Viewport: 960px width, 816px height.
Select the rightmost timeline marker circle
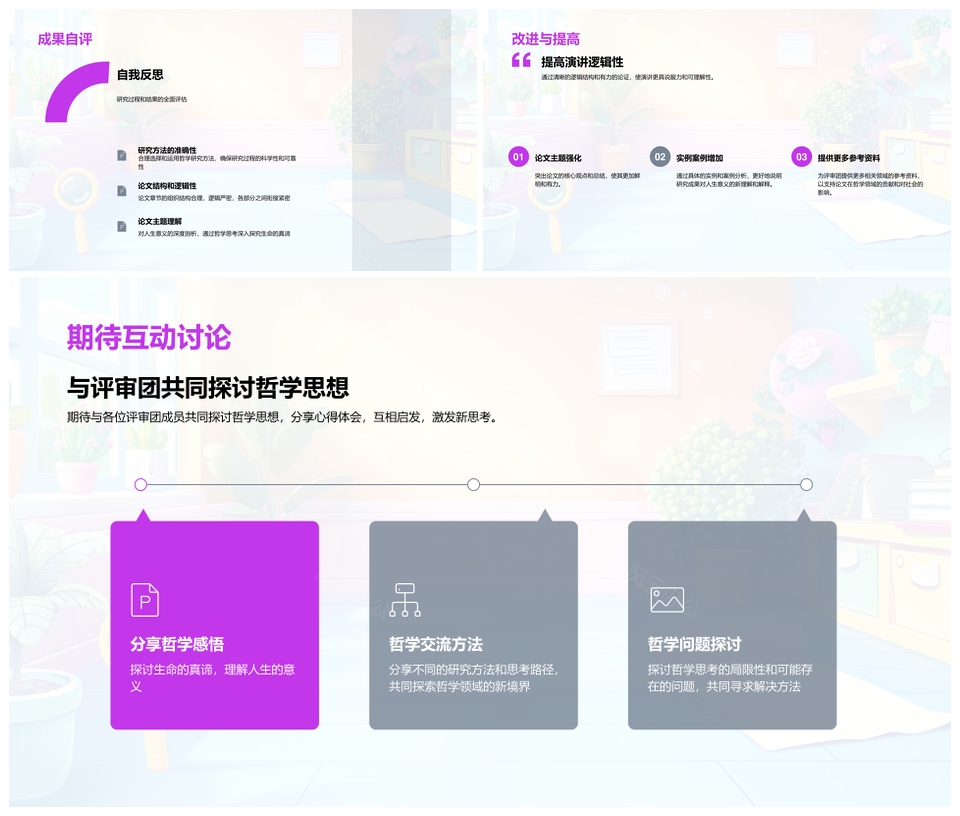point(806,485)
